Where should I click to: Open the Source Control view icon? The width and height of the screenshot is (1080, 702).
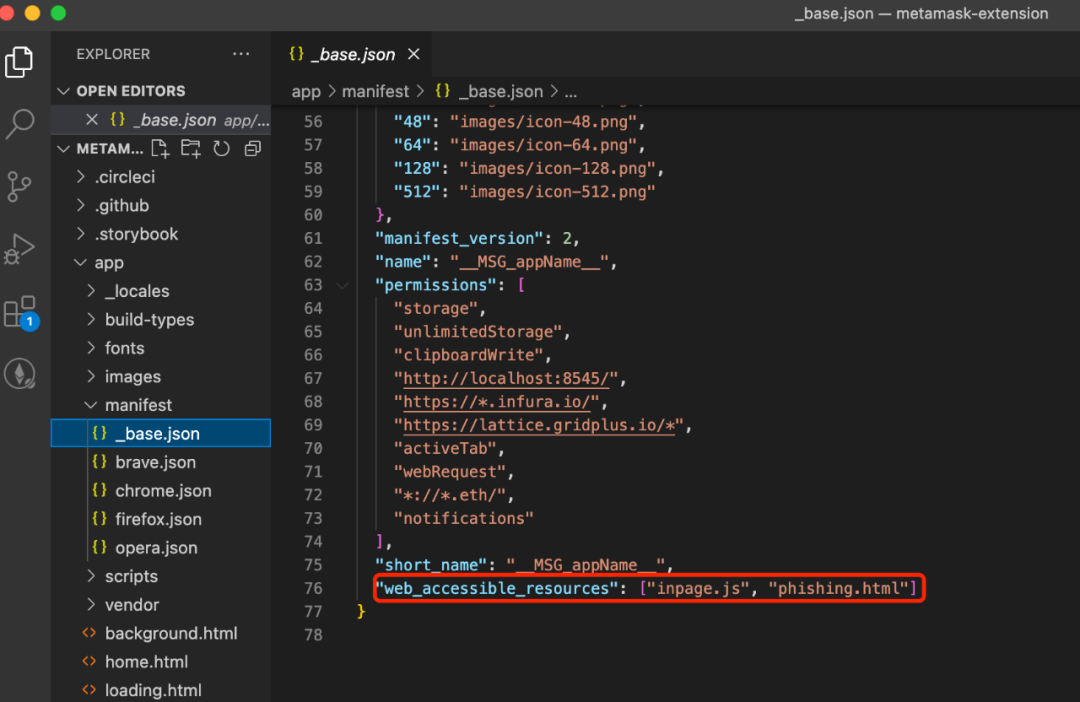tap(19, 186)
